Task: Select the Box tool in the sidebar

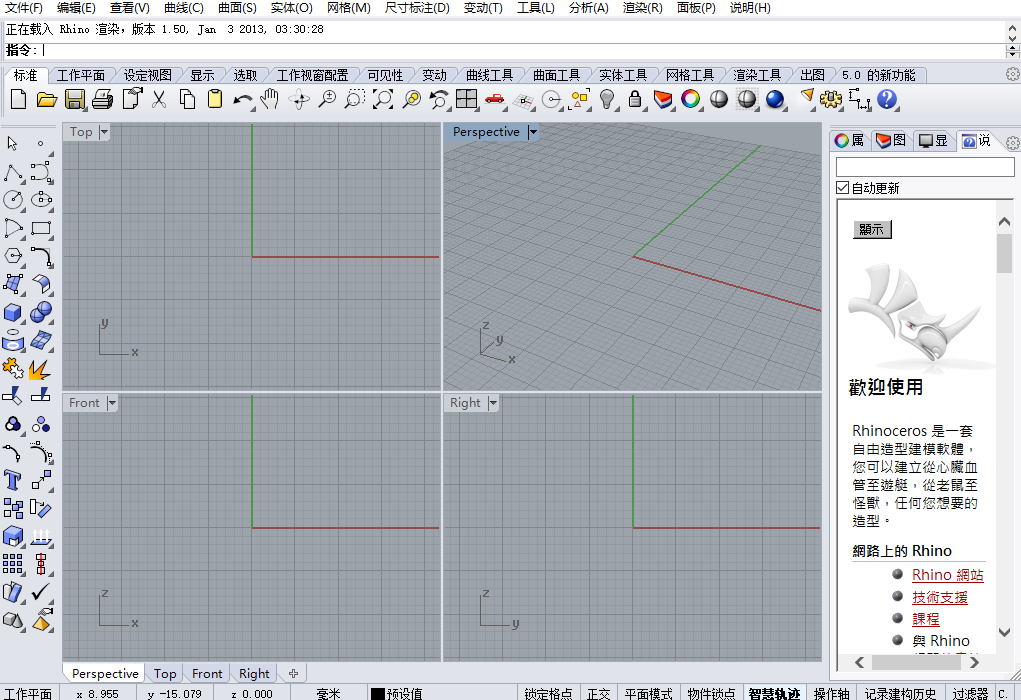Action: coord(13,312)
